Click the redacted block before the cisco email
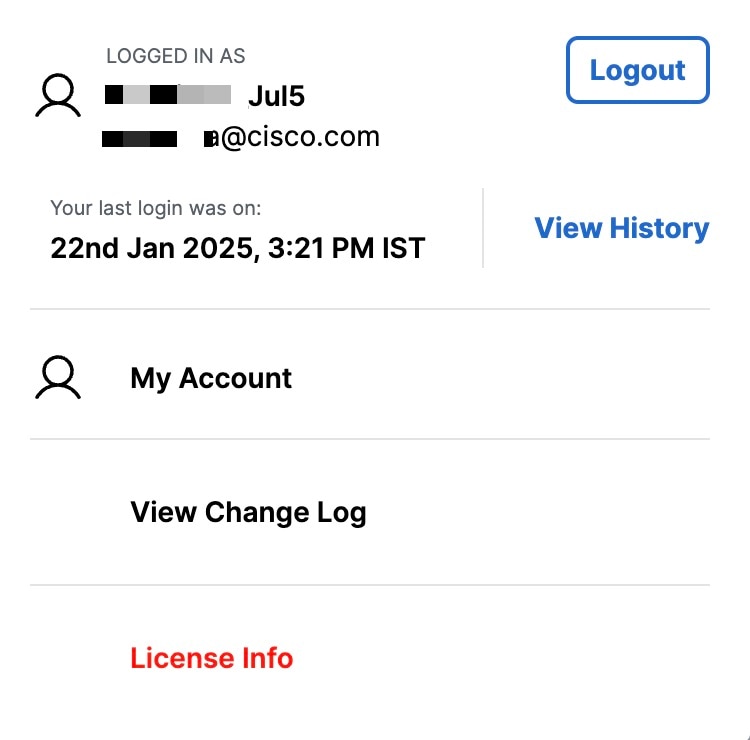 pos(139,139)
